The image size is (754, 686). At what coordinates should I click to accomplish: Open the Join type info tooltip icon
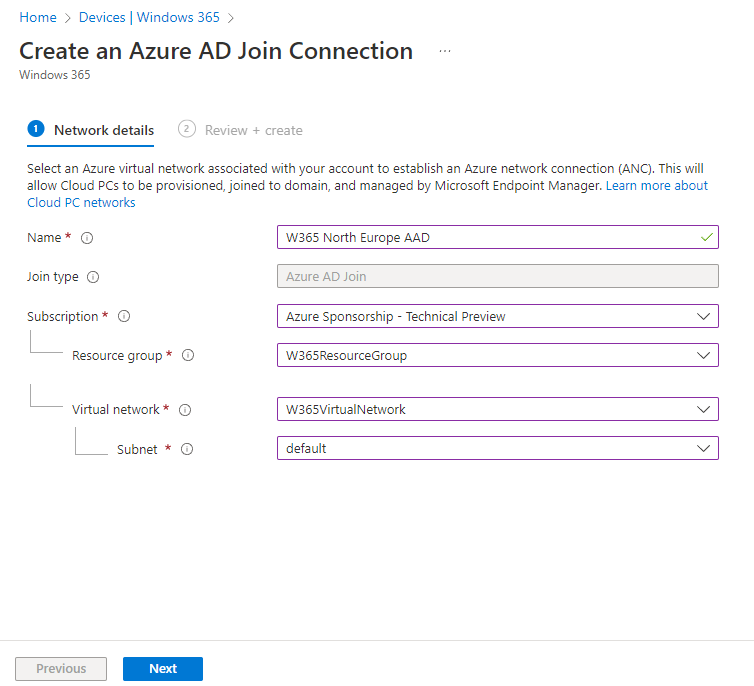pyautogui.click(x=93, y=277)
